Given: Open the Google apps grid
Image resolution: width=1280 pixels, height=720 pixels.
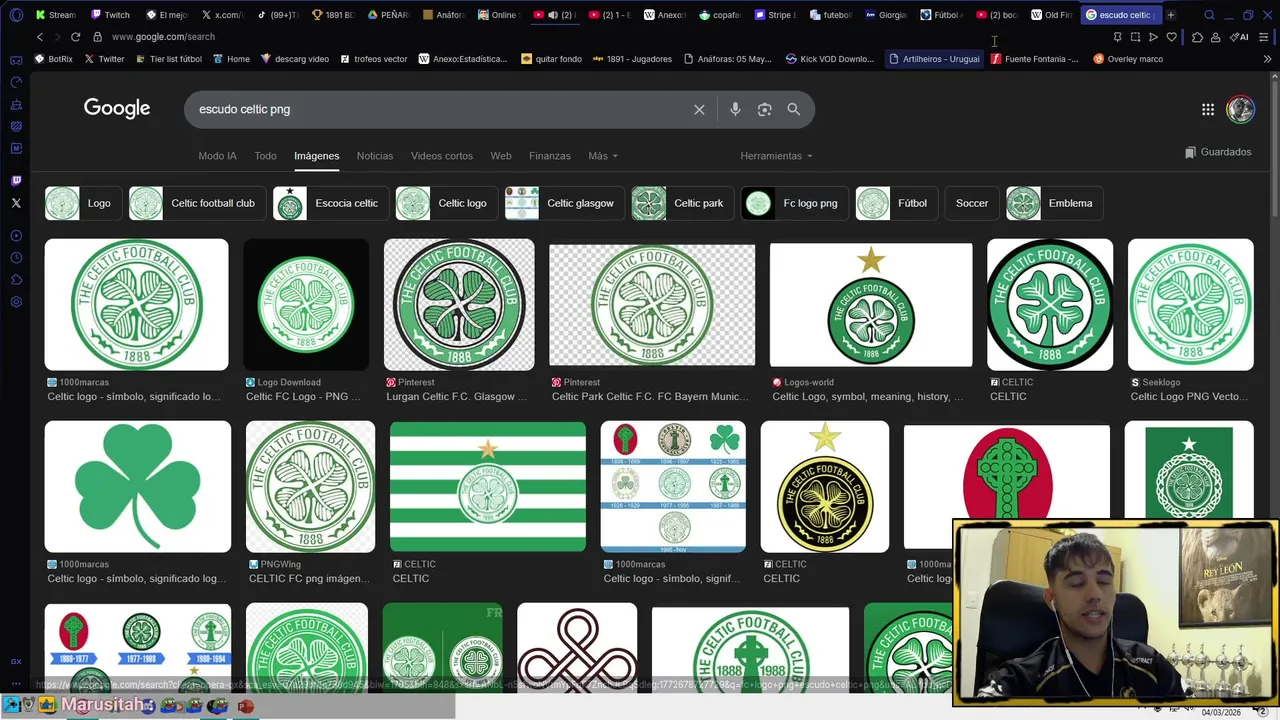Looking at the screenshot, I should click(1208, 109).
